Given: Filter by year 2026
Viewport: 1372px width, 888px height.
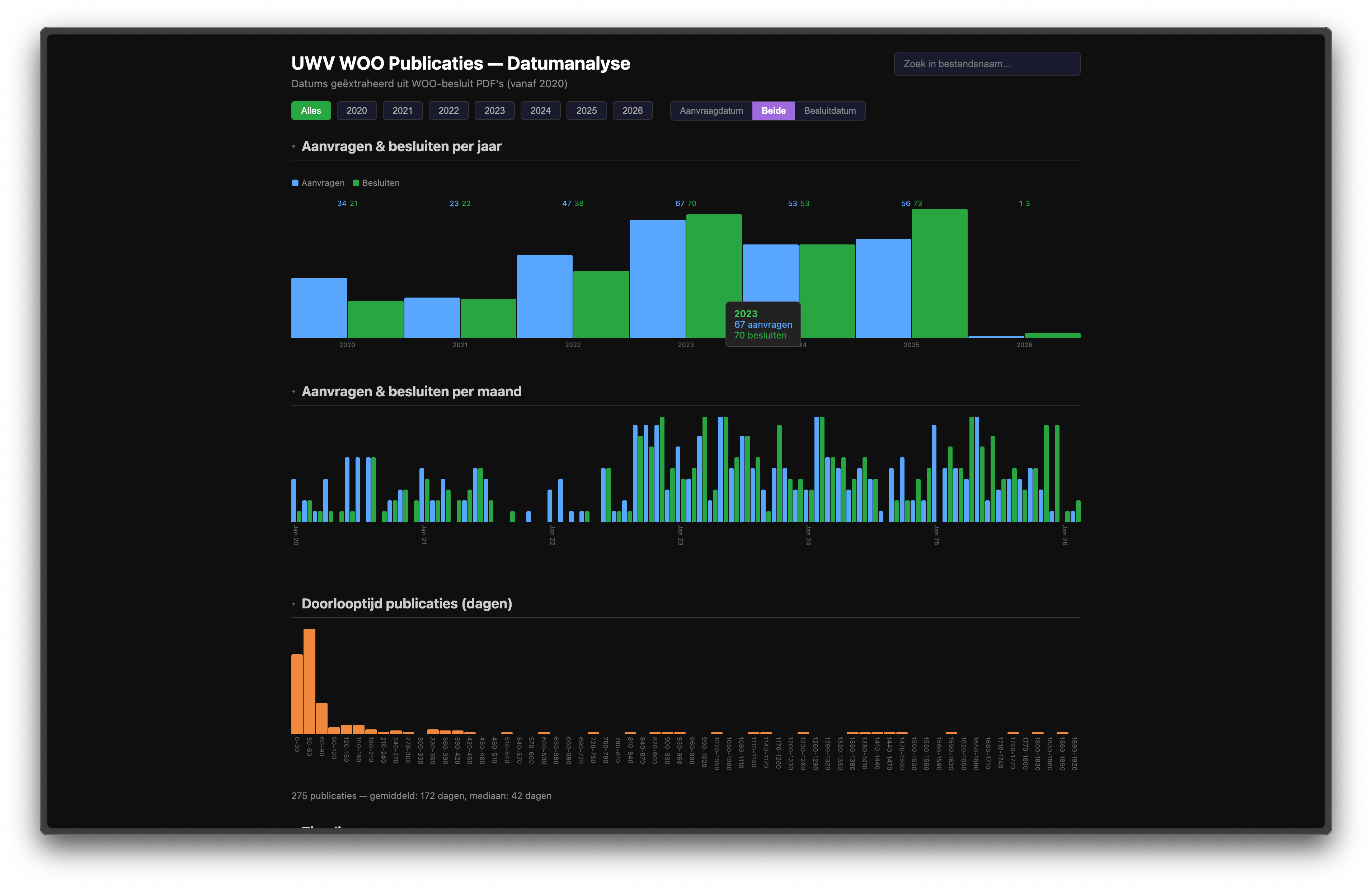Looking at the screenshot, I should 632,111.
